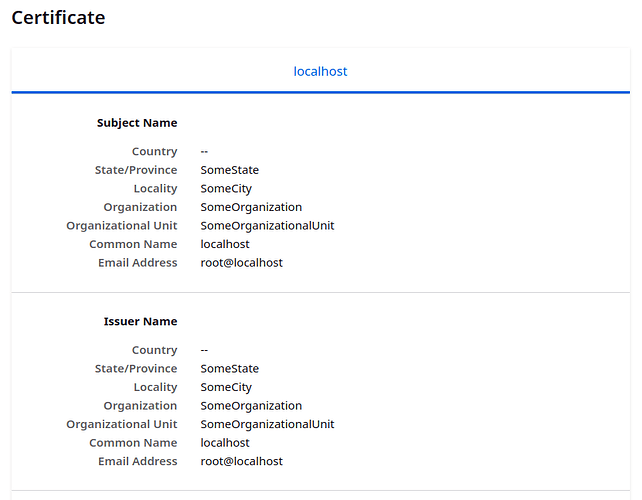Click root@localhost value under Subject Name

(x=242, y=262)
